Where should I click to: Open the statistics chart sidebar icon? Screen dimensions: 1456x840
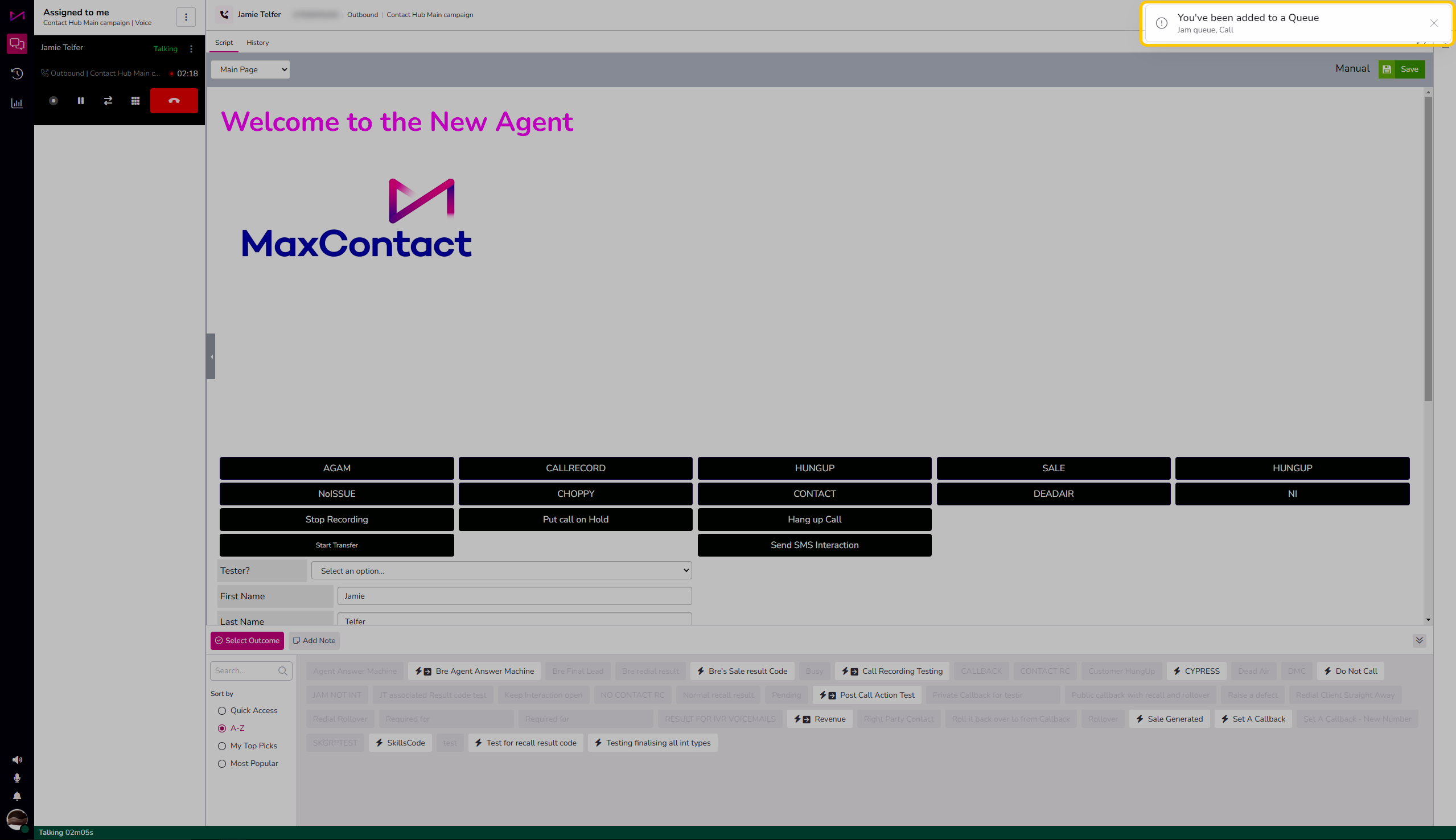pyautogui.click(x=17, y=103)
